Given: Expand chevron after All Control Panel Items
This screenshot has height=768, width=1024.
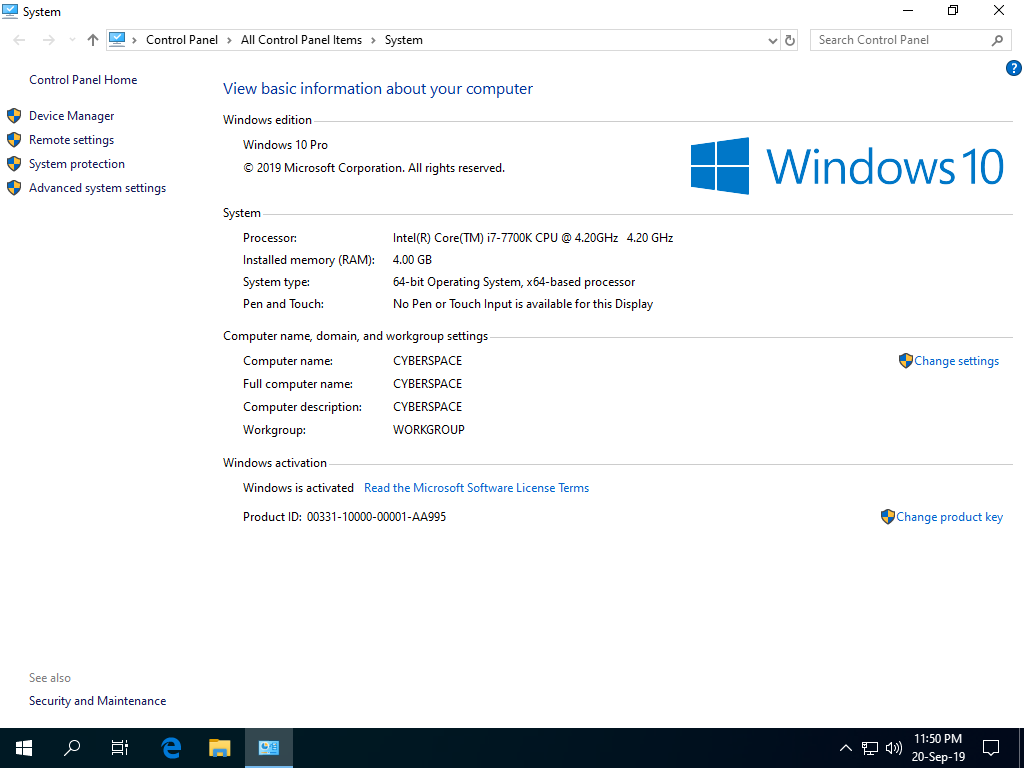Looking at the screenshot, I should tap(374, 40).
